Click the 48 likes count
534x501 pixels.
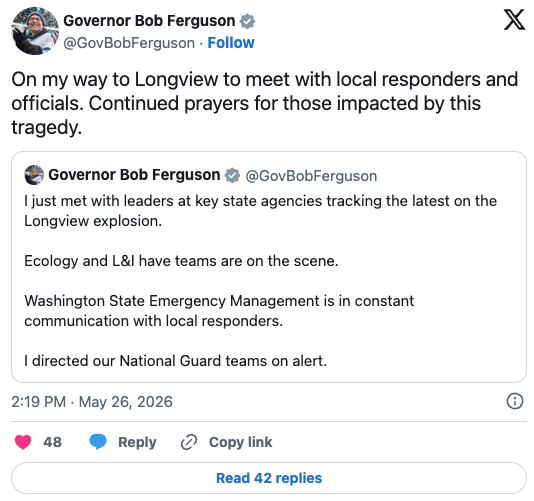(52, 442)
